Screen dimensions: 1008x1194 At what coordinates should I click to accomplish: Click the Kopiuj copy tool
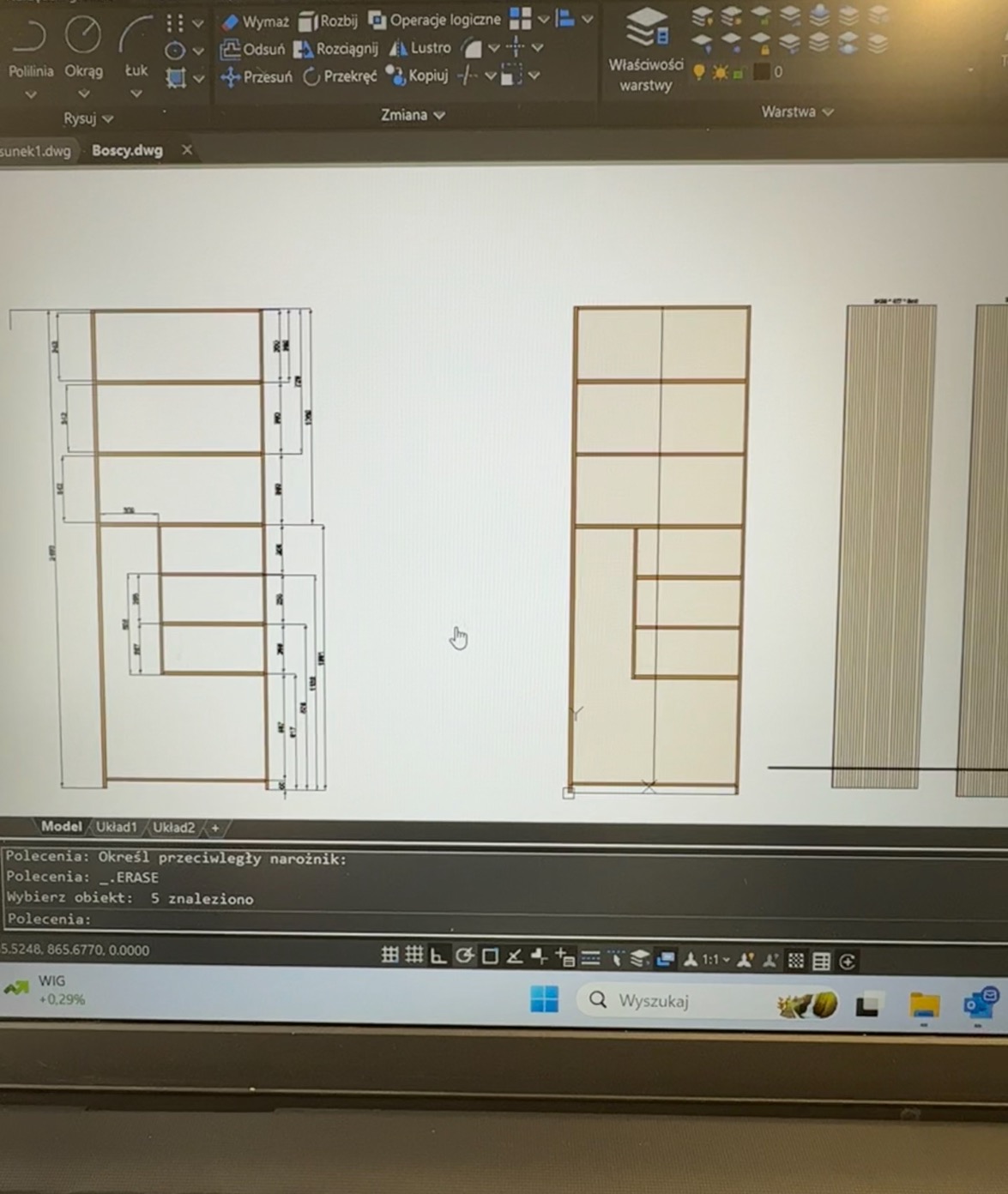point(417,75)
